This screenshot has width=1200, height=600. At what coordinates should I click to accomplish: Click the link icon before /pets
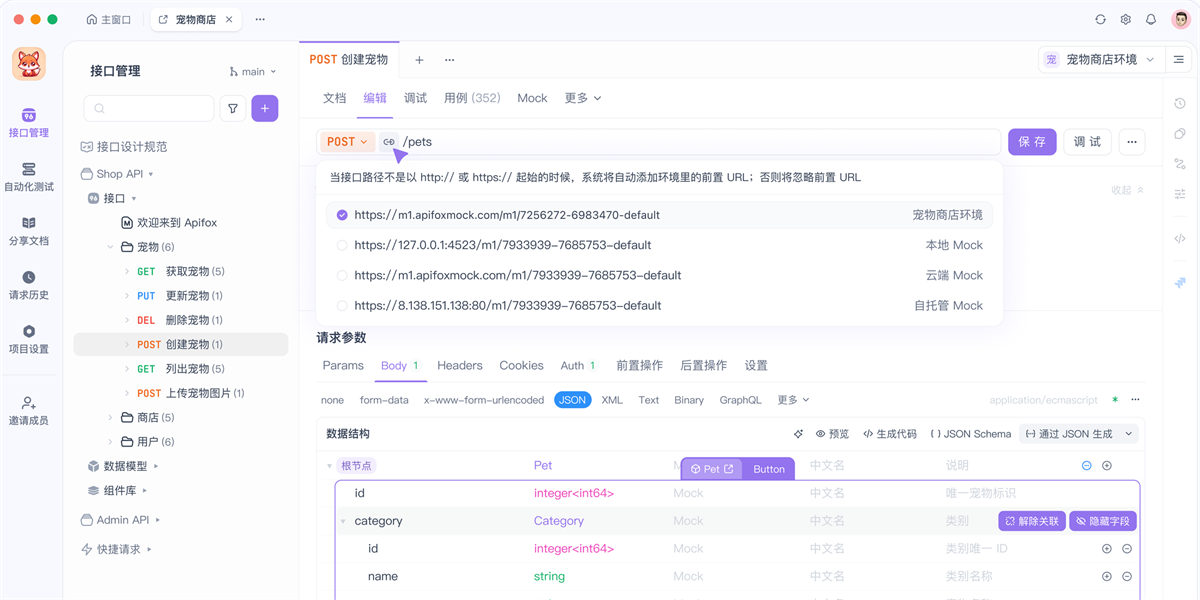[389, 142]
